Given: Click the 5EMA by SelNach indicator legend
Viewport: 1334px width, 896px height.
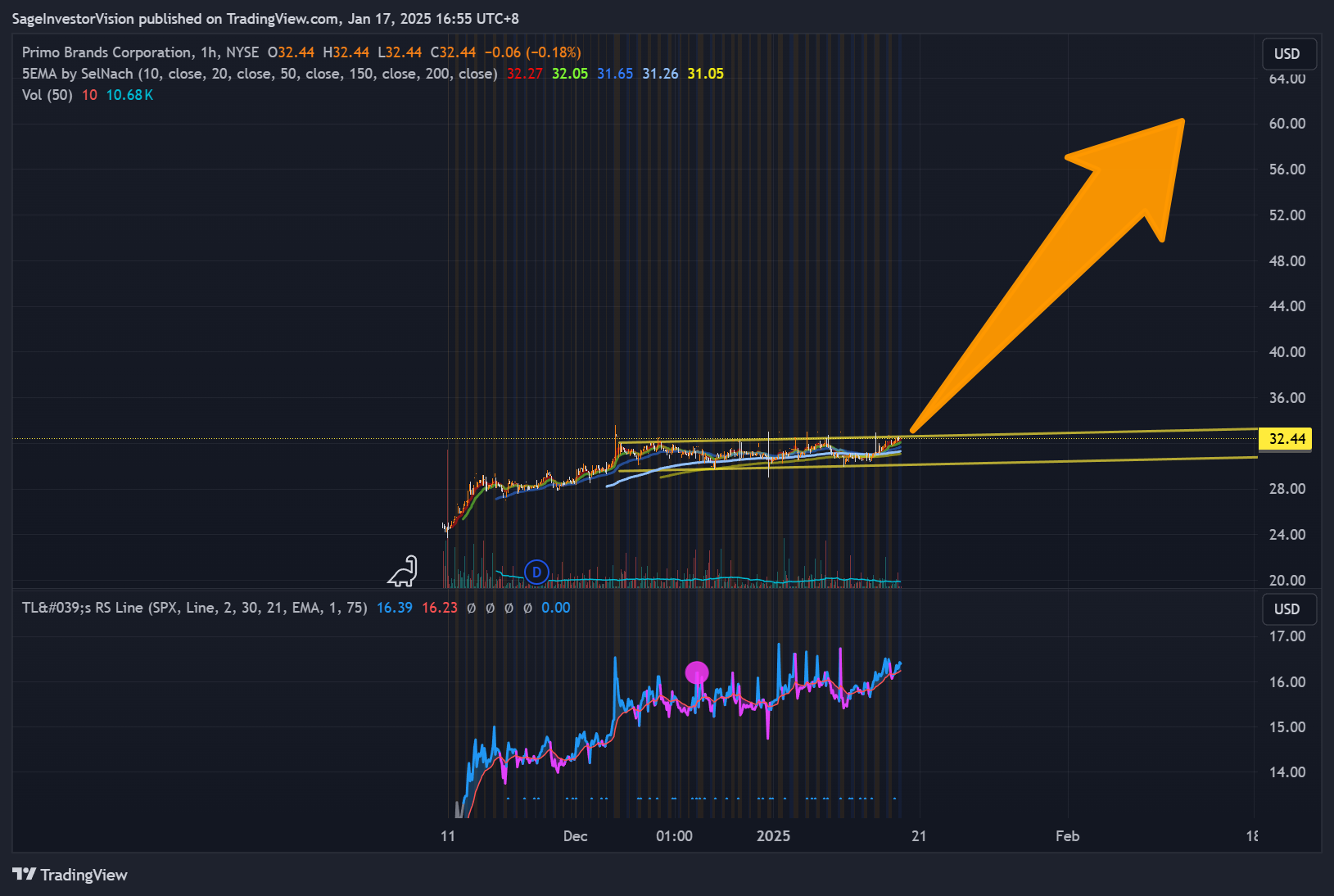Looking at the screenshot, I should click(x=260, y=74).
